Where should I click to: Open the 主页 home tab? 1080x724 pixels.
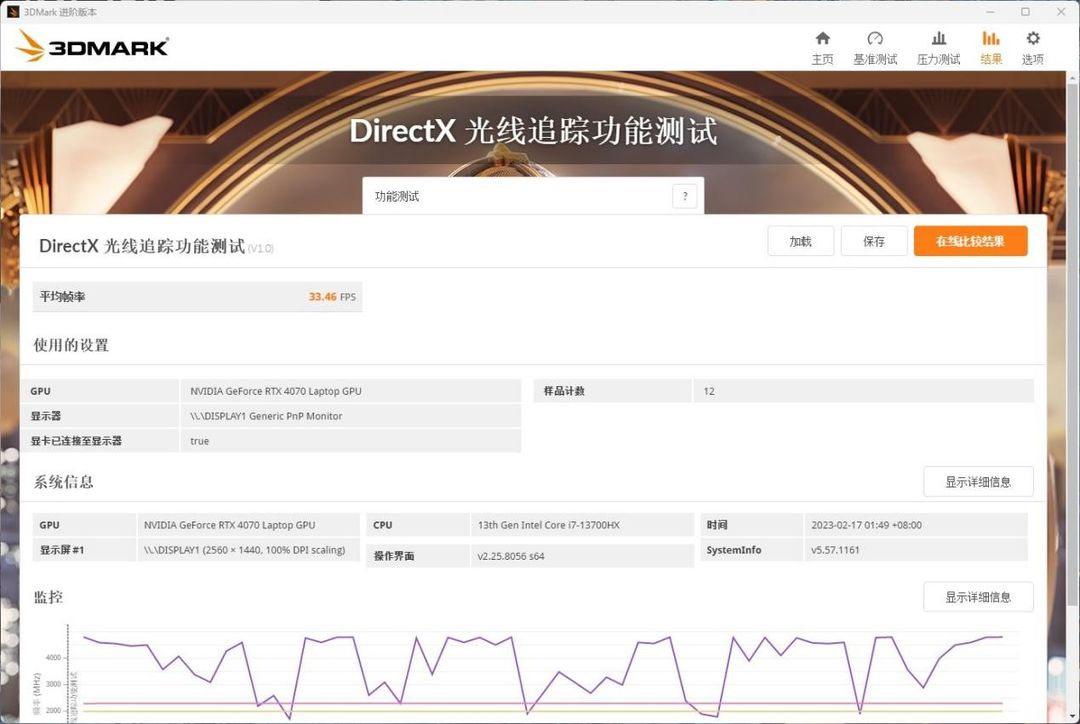click(822, 48)
